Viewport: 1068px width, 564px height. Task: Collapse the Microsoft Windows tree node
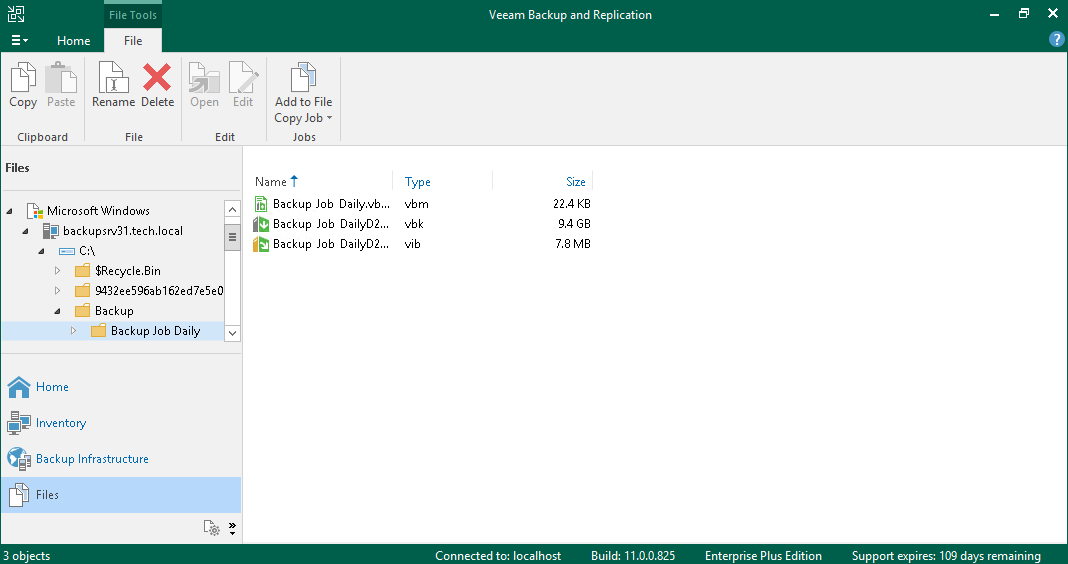10,211
